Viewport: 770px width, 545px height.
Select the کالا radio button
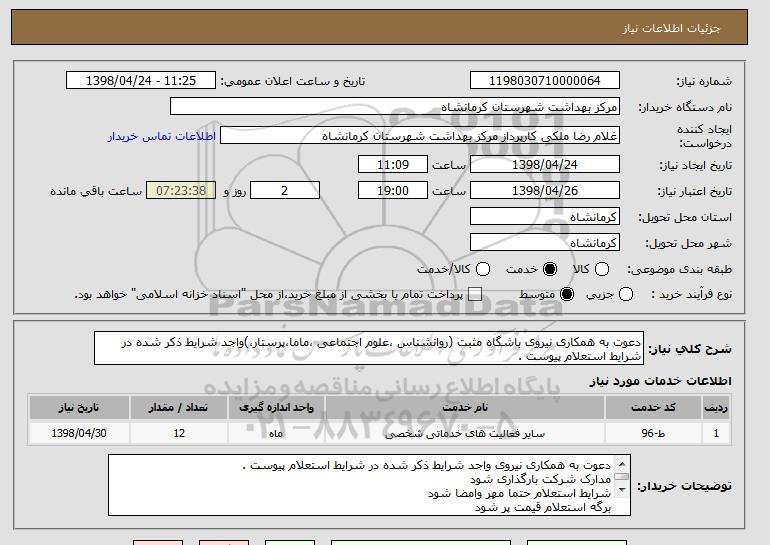pos(602,269)
